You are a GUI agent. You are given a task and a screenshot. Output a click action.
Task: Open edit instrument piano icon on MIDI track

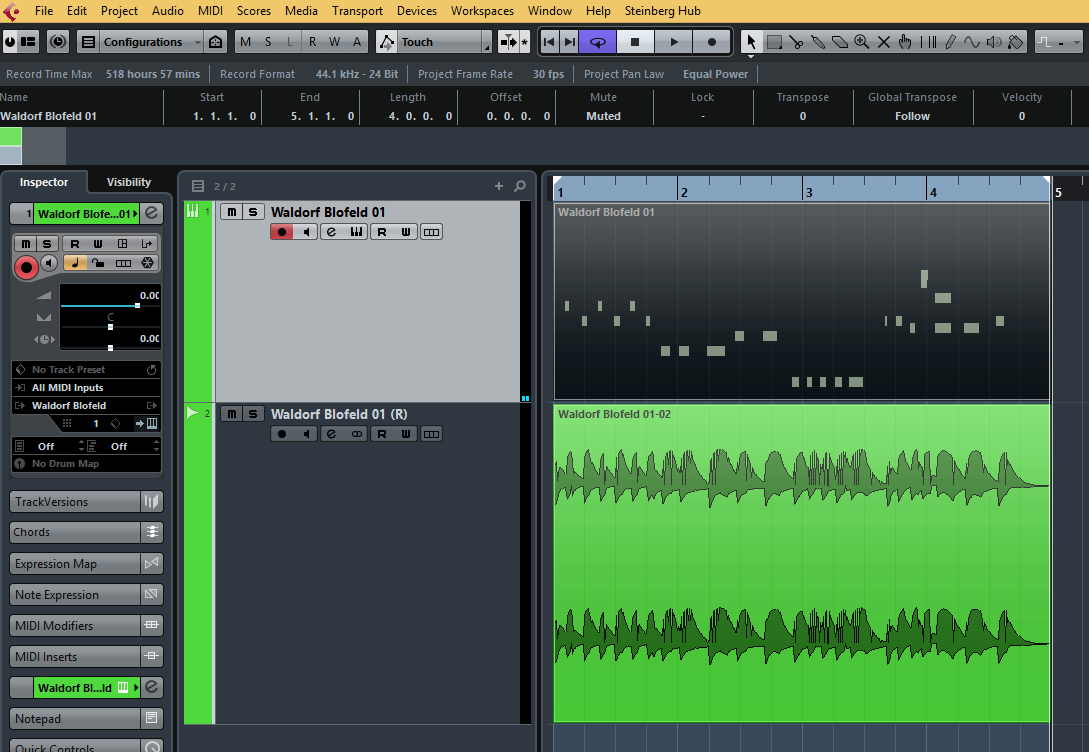[356, 232]
